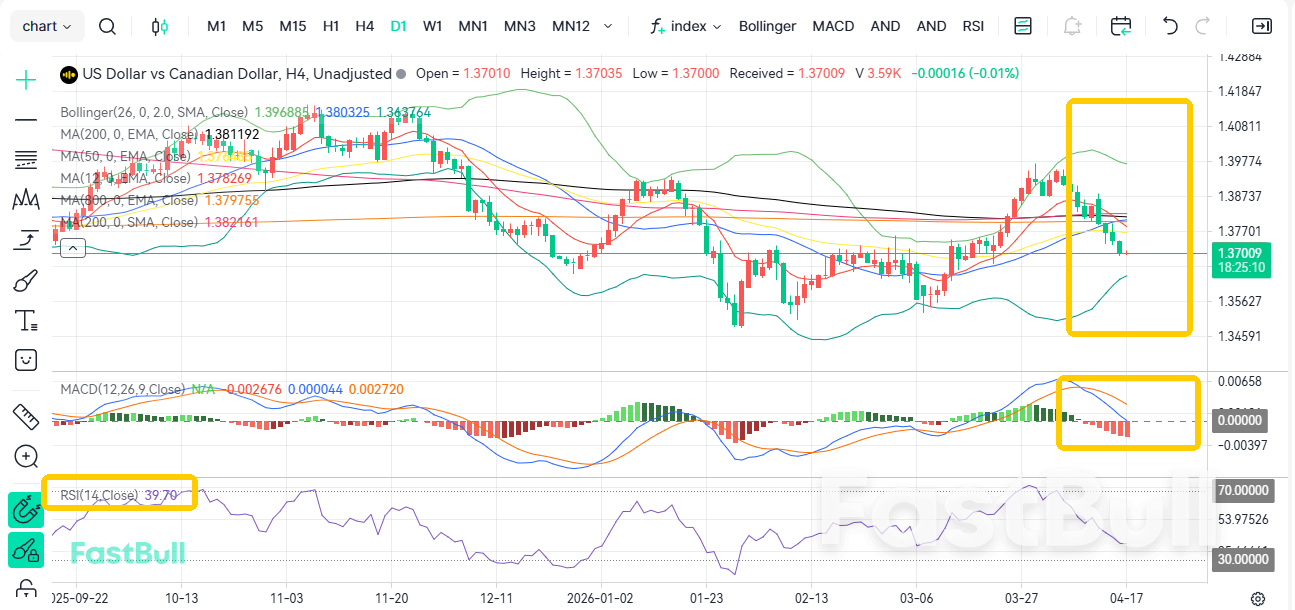This screenshot has height=610, width=1295.
Task: Select the Zoom-in tool
Action: pos(25,457)
